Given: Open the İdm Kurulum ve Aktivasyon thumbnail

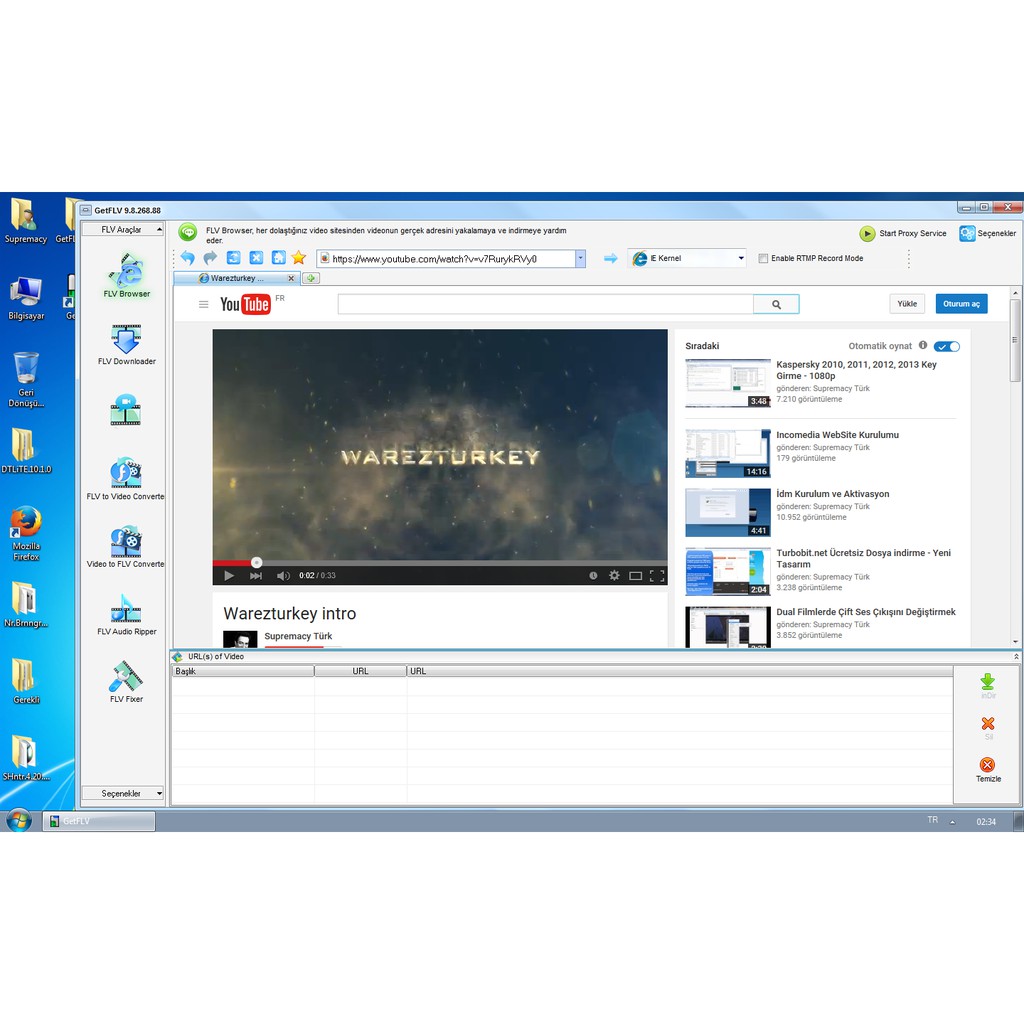Looking at the screenshot, I should coord(728,513).
